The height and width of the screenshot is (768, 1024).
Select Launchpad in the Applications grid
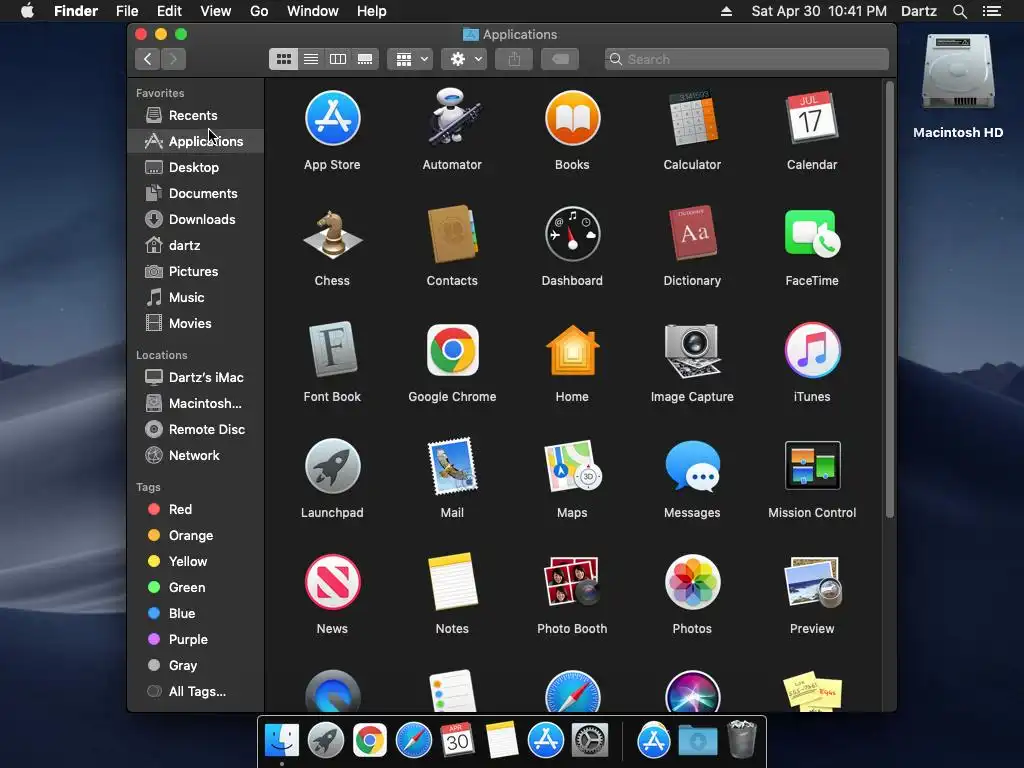click(332, 466)
